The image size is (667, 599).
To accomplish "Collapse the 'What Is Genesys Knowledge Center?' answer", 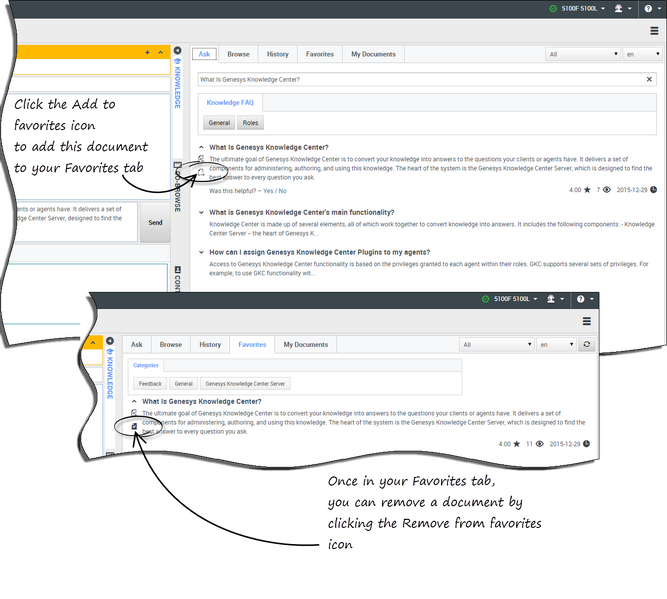I will pos(202,148).
